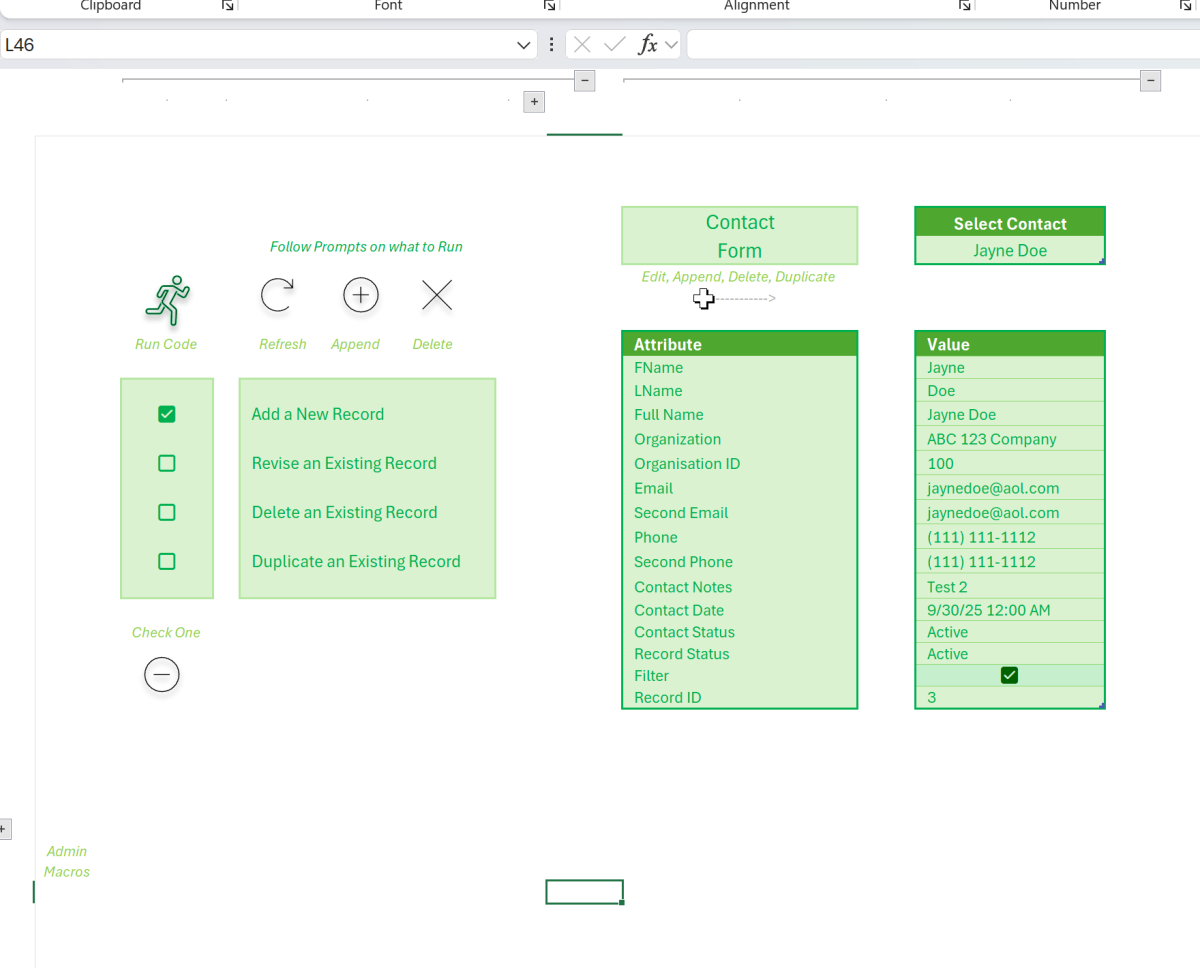Screen dimensions: 1200x968
Task: Select the Contact Status attribute cell
Action: (x=740, y=632)
